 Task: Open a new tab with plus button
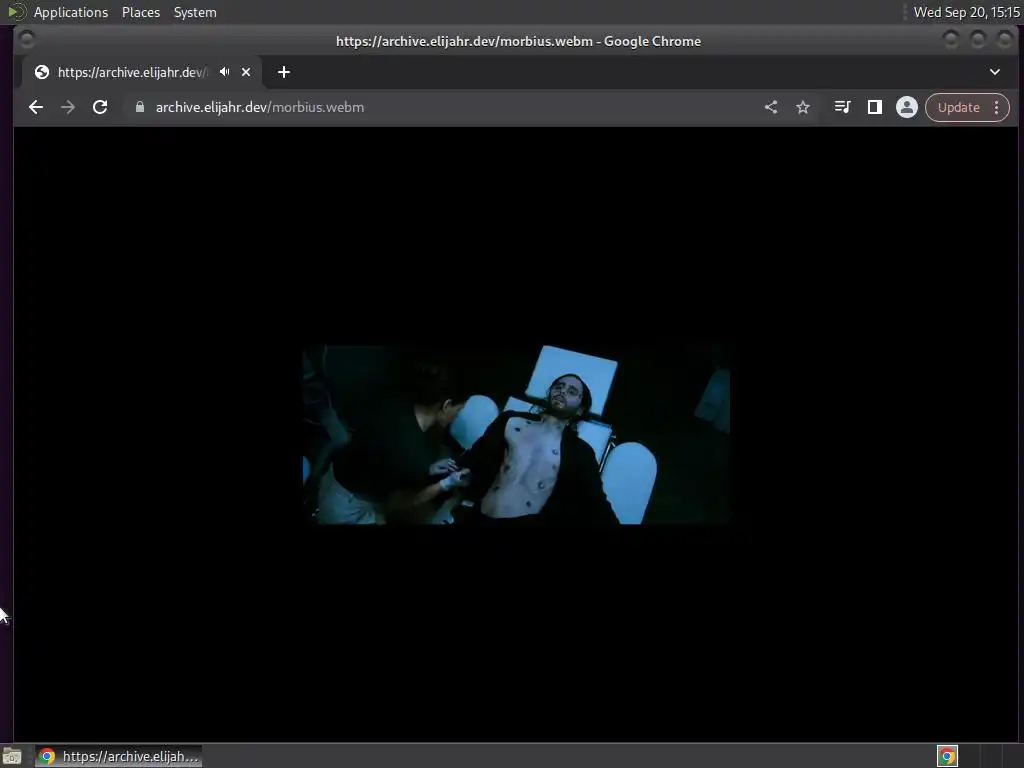[x=283, y=72]
